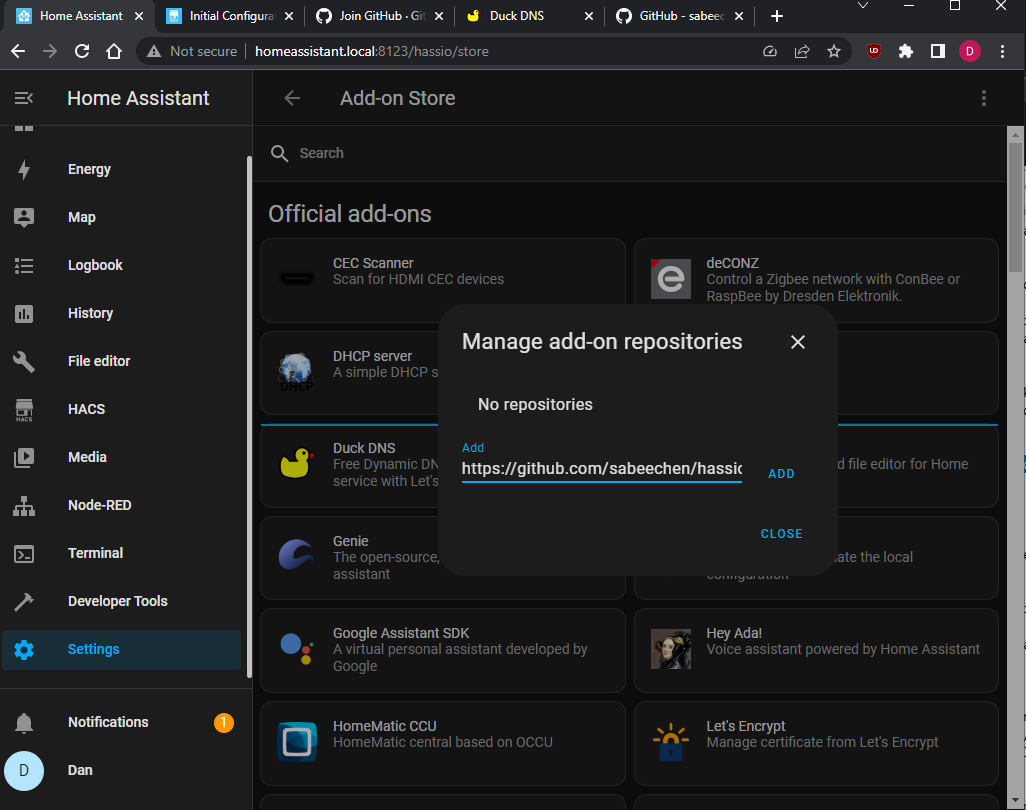Click the sidebar vertical scrollbar
This screenshot has width=1026, height=810.
249,417
